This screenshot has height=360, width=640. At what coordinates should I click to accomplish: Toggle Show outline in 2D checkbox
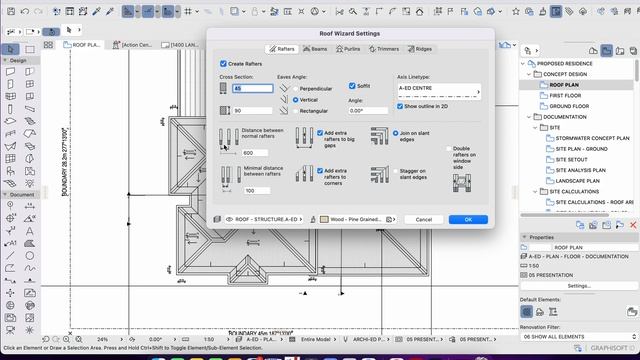pos(400,106)
